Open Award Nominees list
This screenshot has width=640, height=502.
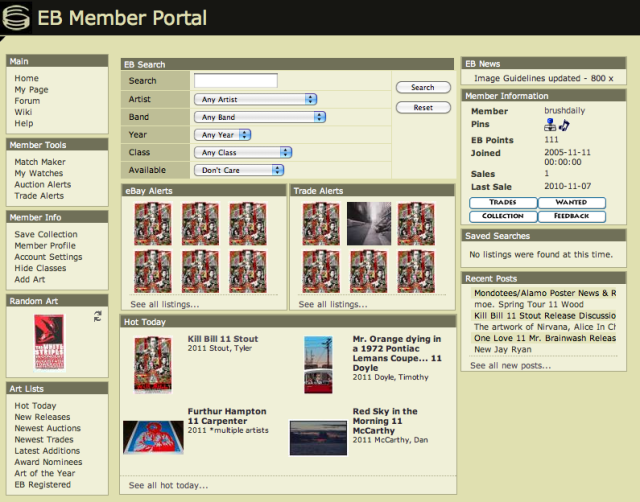click(x=49, y=462)
